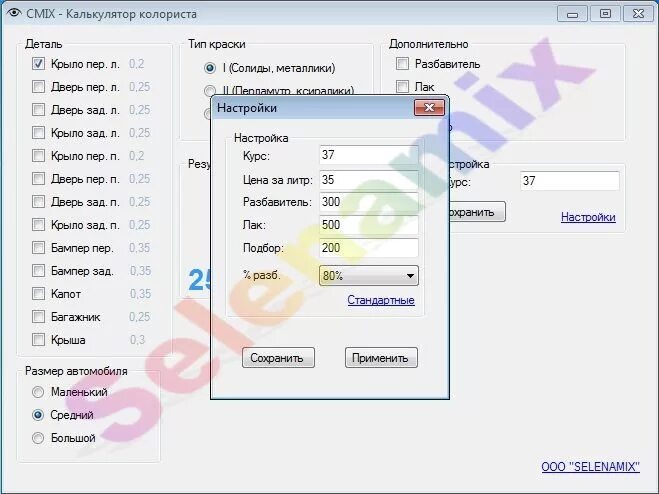Check the Дверь зад. л. checkbox
The image size is (659, 494).
pos(38,110)
